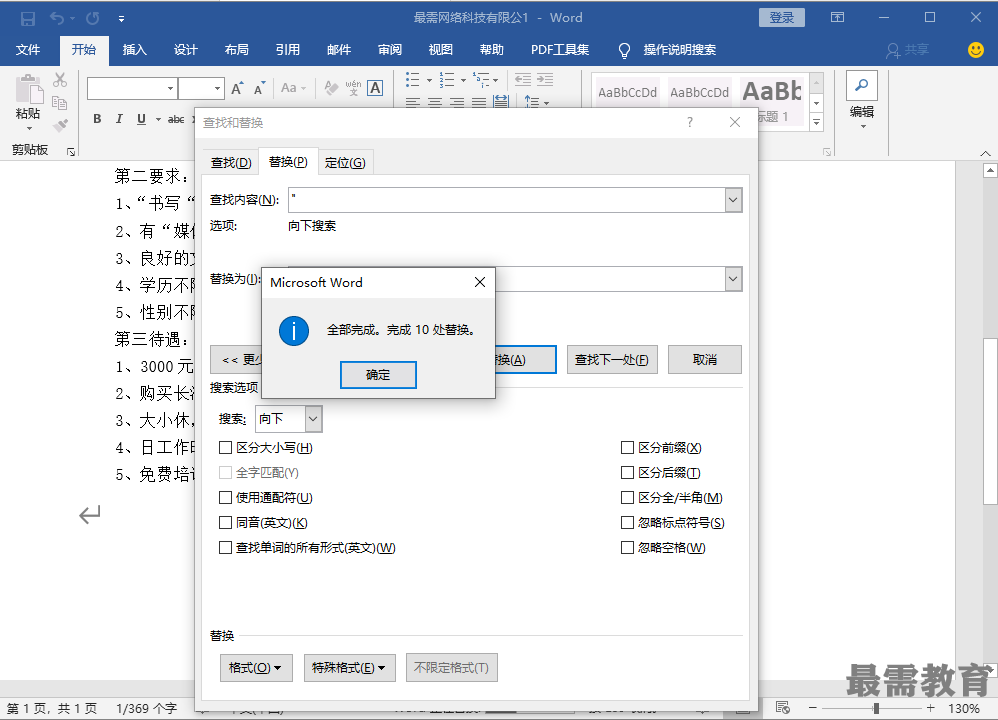This screenshot has height=720, width=998.
Task: Click inside the 查找内容 input field
Action: point(507,200)
